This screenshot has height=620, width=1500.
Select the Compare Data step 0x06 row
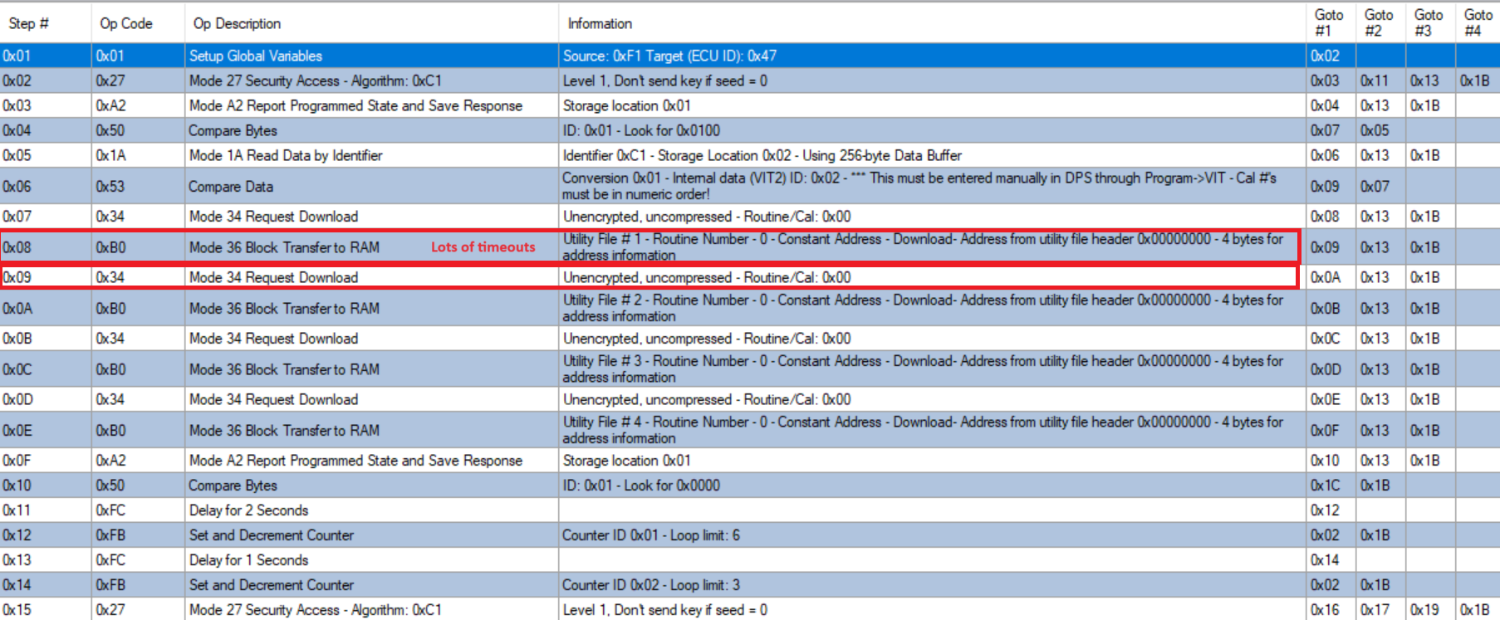pyautogui.click(x=750, y=186)
